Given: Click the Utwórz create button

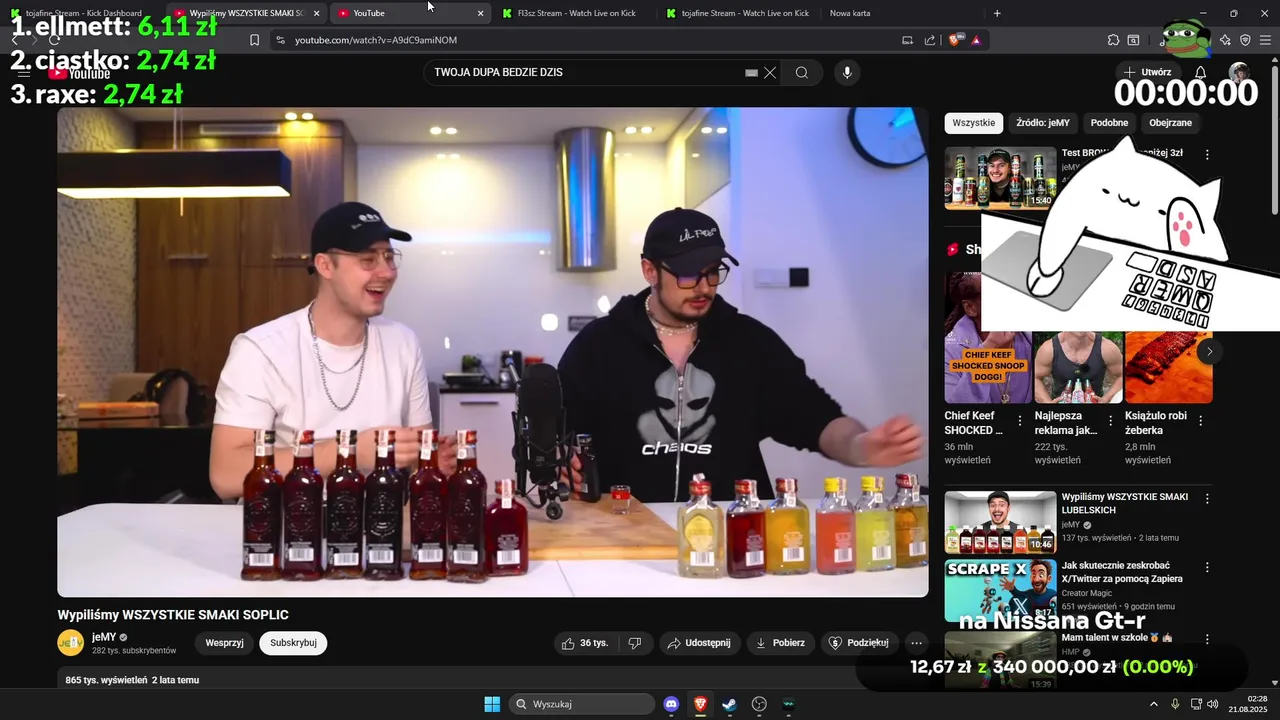Looking at the screenshot, I should pos(1147,72).
